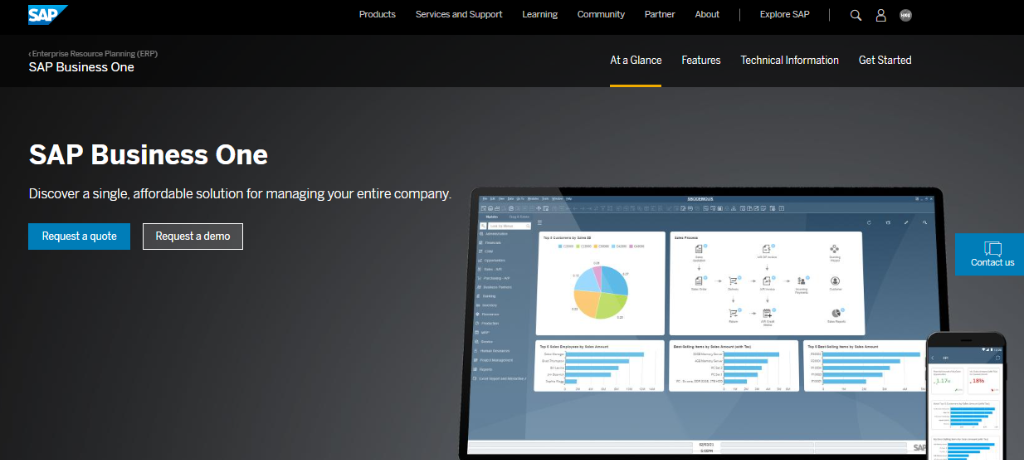The height and width of the screenshot is (460, 1024).
Task: Click the laptop dashboard product image
Action: [702, 323]
